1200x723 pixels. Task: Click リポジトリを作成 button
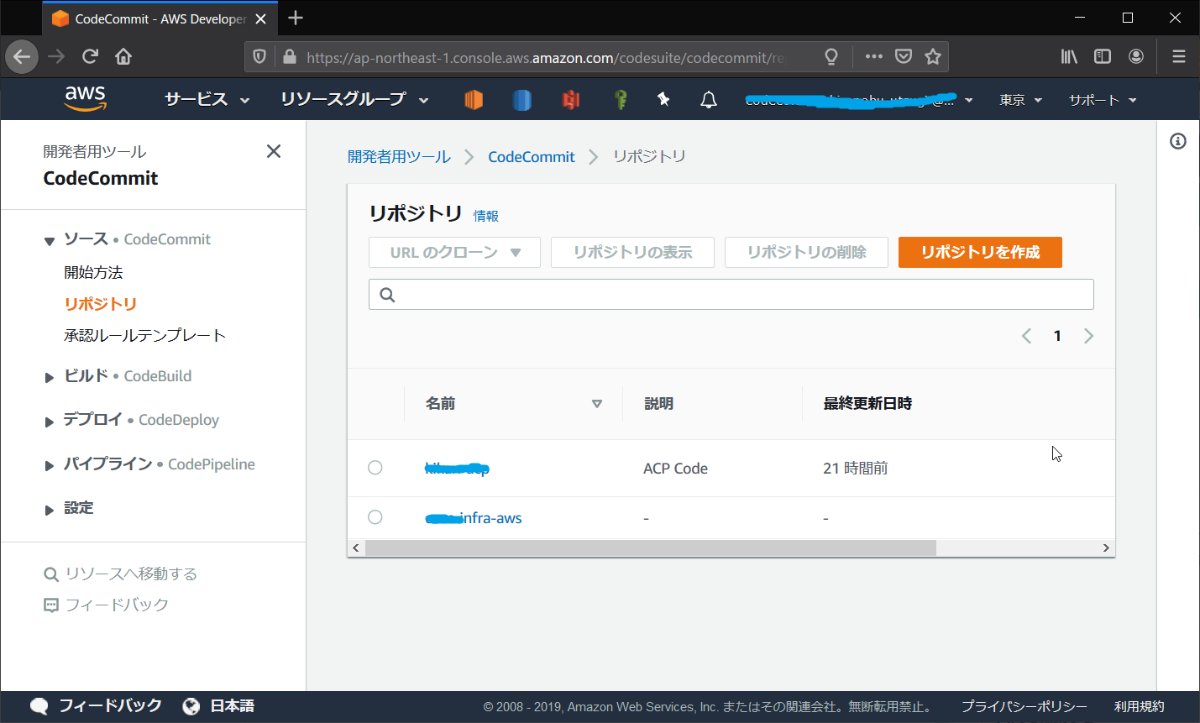980,252
